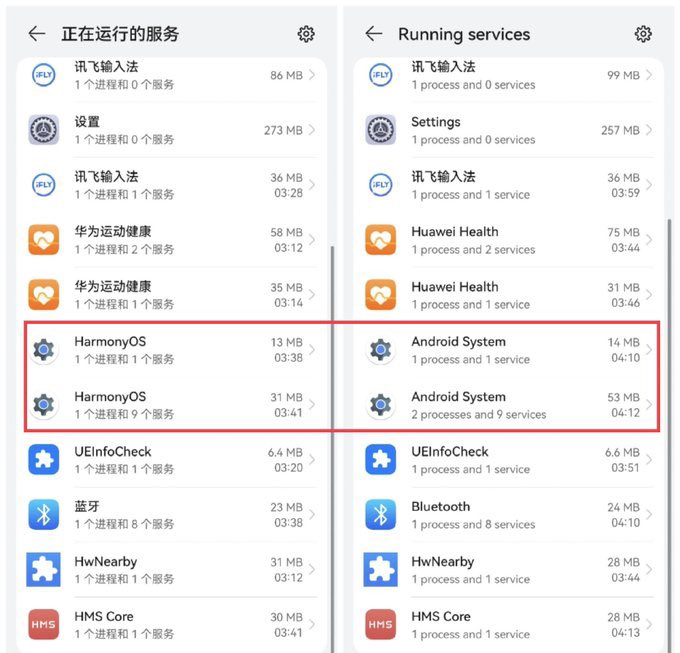Expand the Settings 257 MB chevron
The image size is (680, 653).
649,130
